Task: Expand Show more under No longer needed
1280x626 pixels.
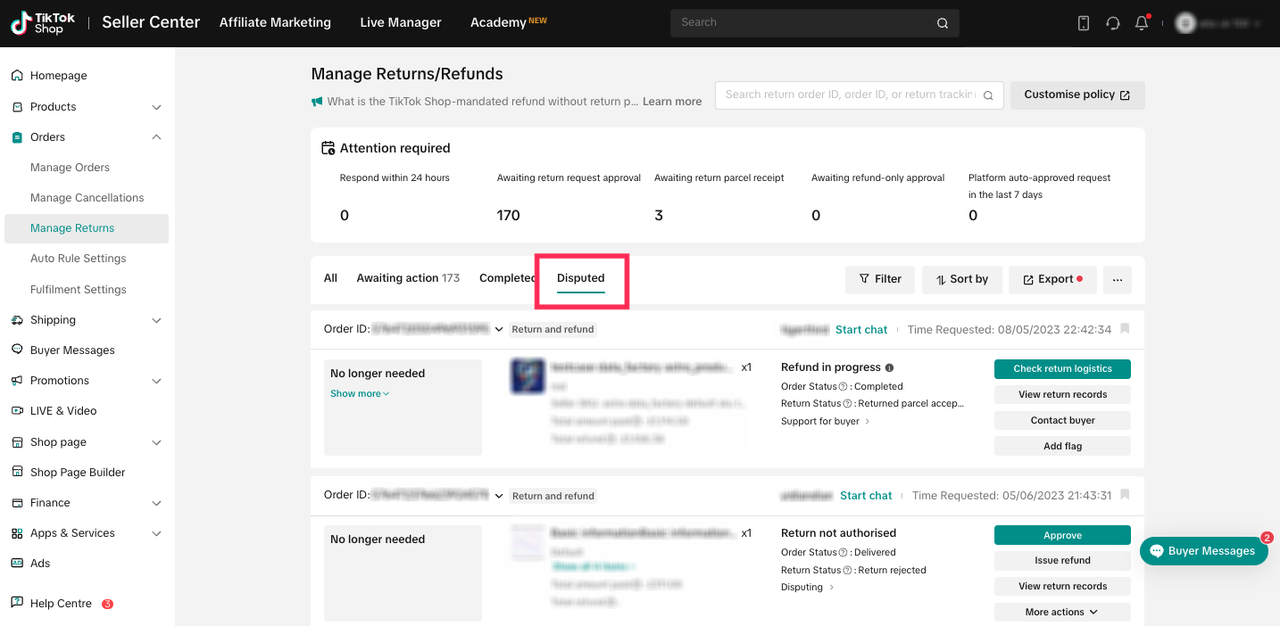Action: (x=360, y=394)
